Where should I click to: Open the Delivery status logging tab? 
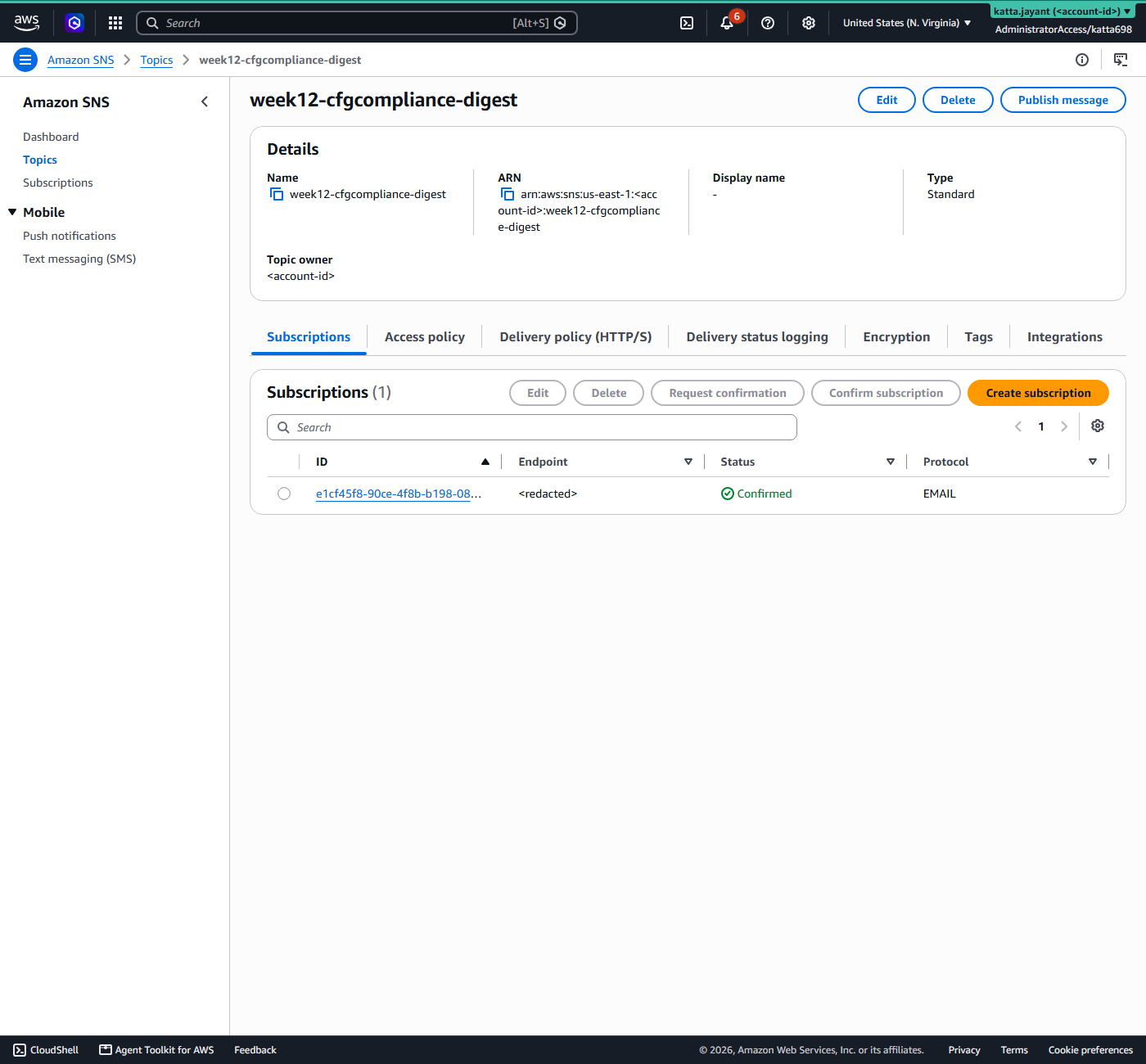click(x=757, y=337)
